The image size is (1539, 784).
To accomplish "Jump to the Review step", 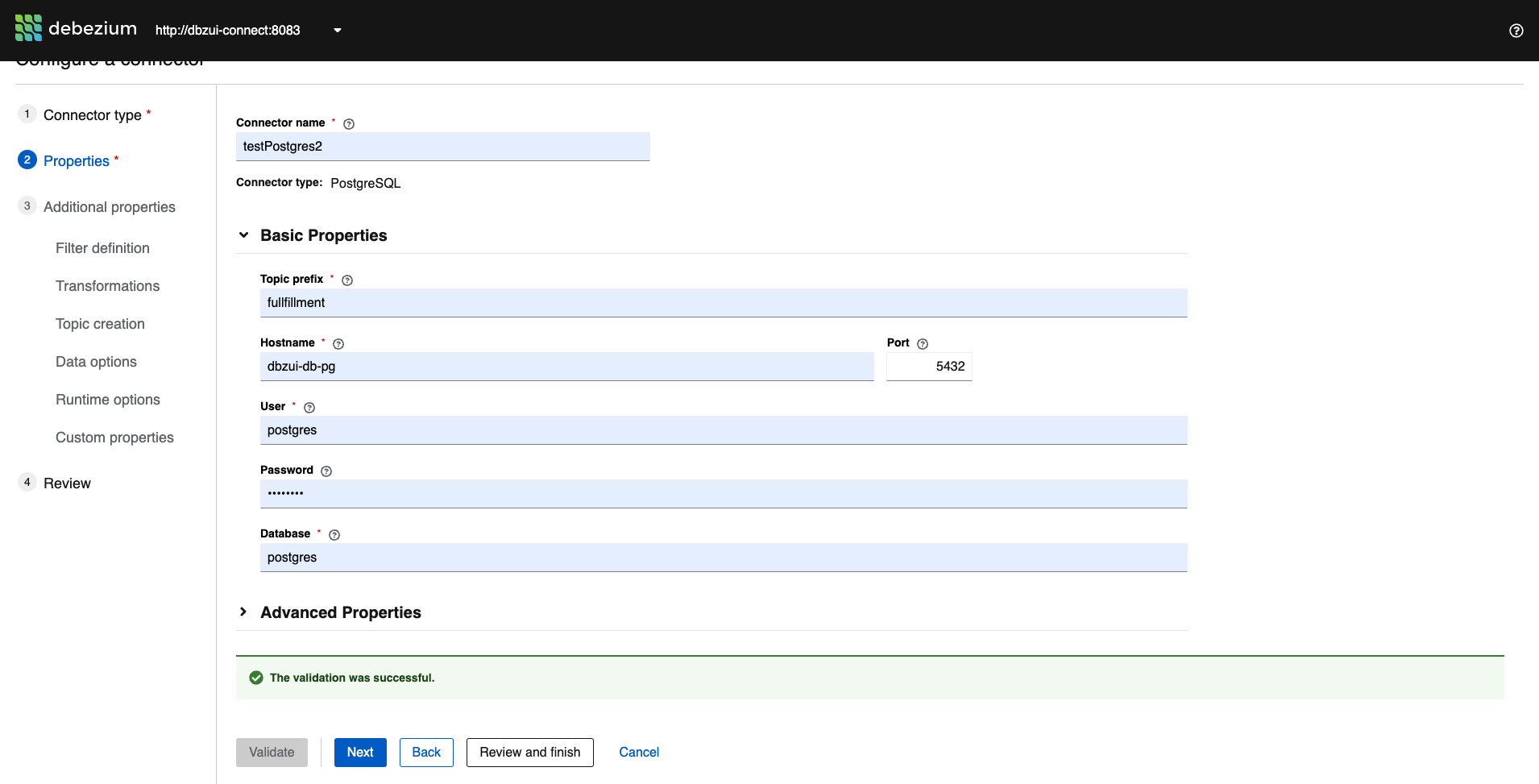I will (68, 483).
